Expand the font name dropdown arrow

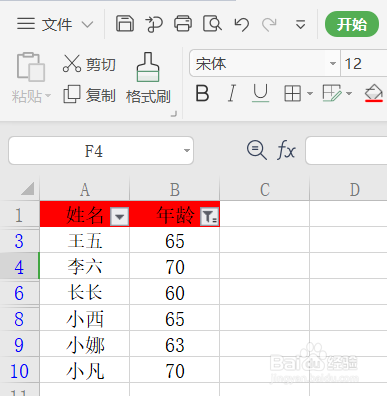(x=333, y=63)
